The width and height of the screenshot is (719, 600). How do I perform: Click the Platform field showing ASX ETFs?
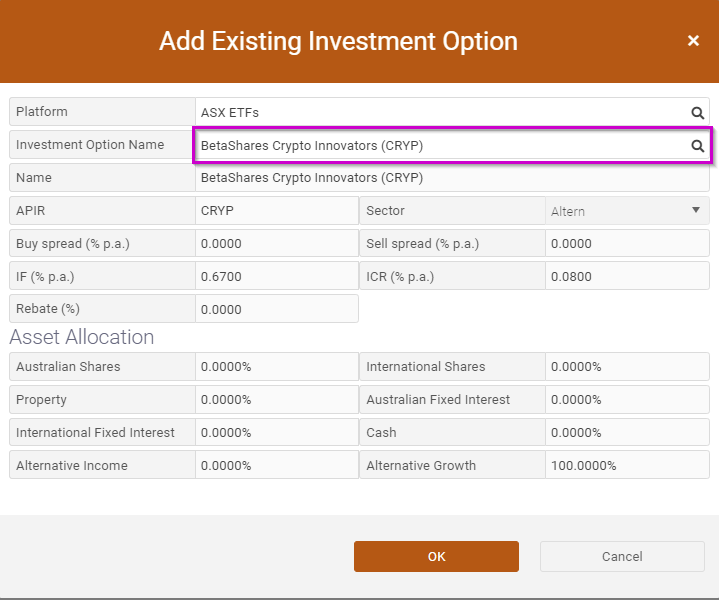tap(452, 112)
